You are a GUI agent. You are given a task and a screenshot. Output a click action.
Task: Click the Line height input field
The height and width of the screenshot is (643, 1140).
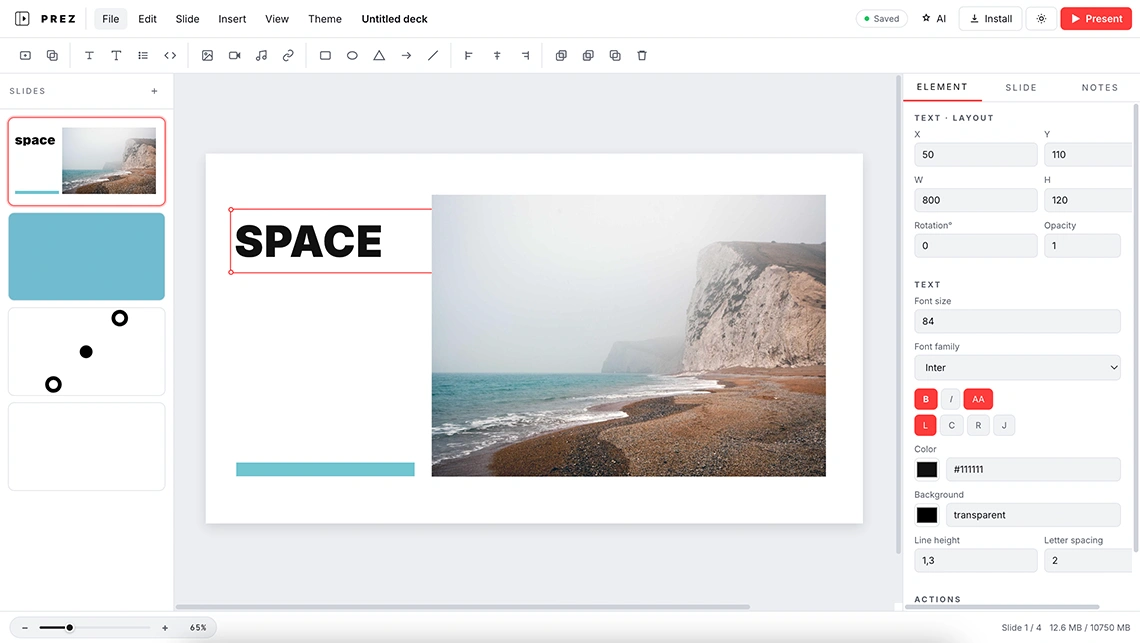pyautogui.click(x=976, y=561)
